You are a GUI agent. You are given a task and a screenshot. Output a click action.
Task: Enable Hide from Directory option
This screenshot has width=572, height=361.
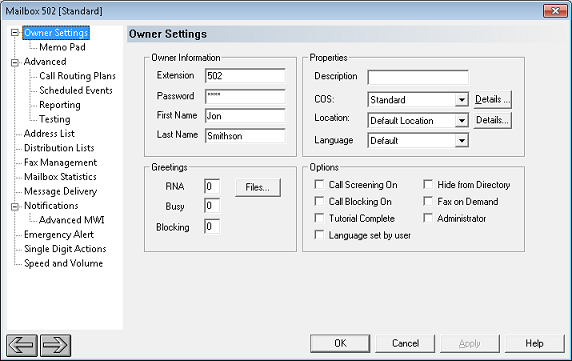click(x=428, y=185)
